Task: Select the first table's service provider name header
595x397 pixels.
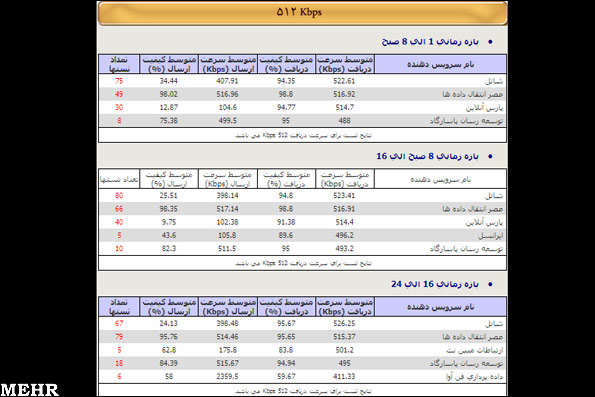Action: point(441,64)
